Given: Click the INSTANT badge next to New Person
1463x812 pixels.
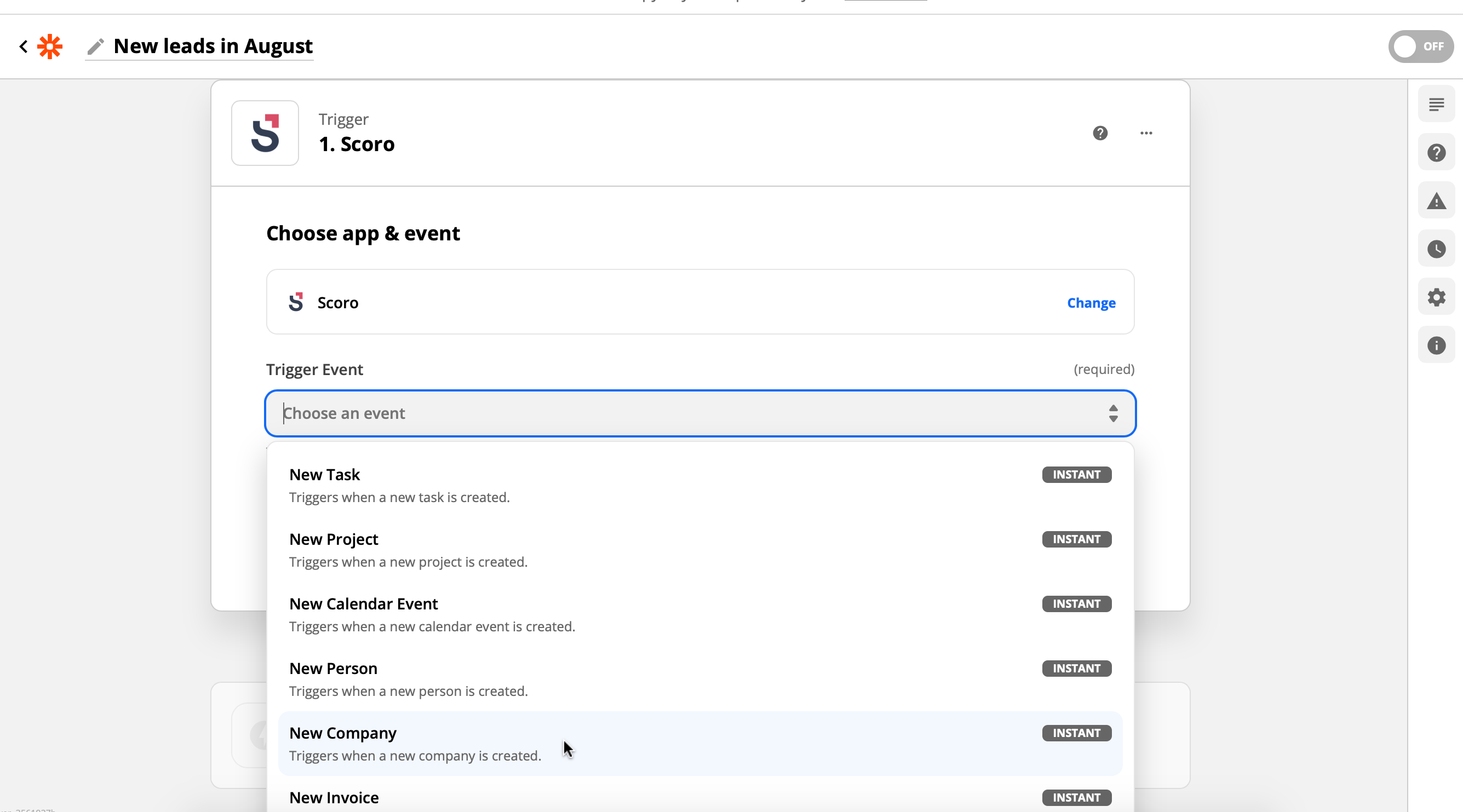Looking at the screenshot, I should tap(1076, 669).
